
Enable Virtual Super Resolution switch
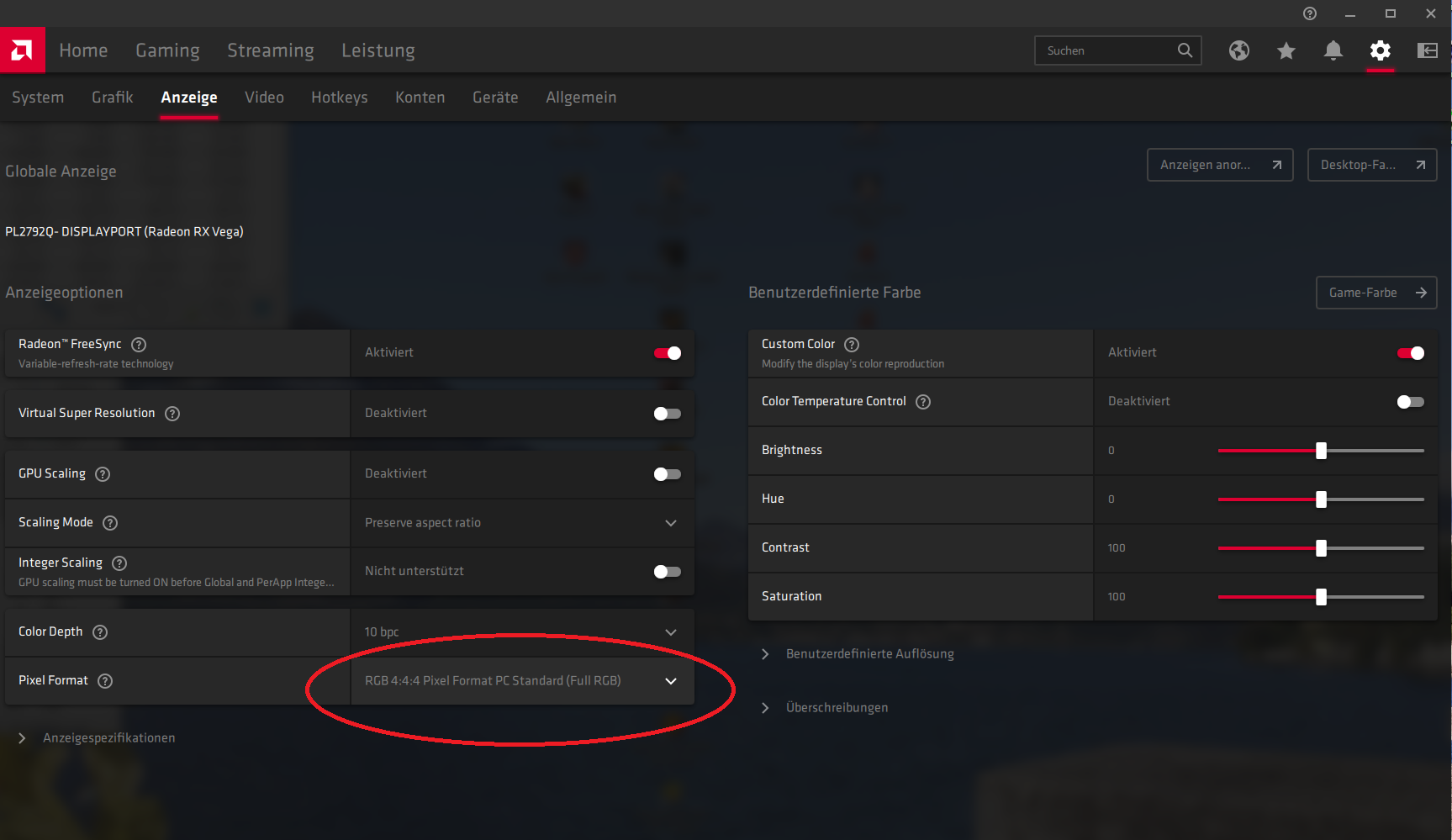tap(668, 414)
